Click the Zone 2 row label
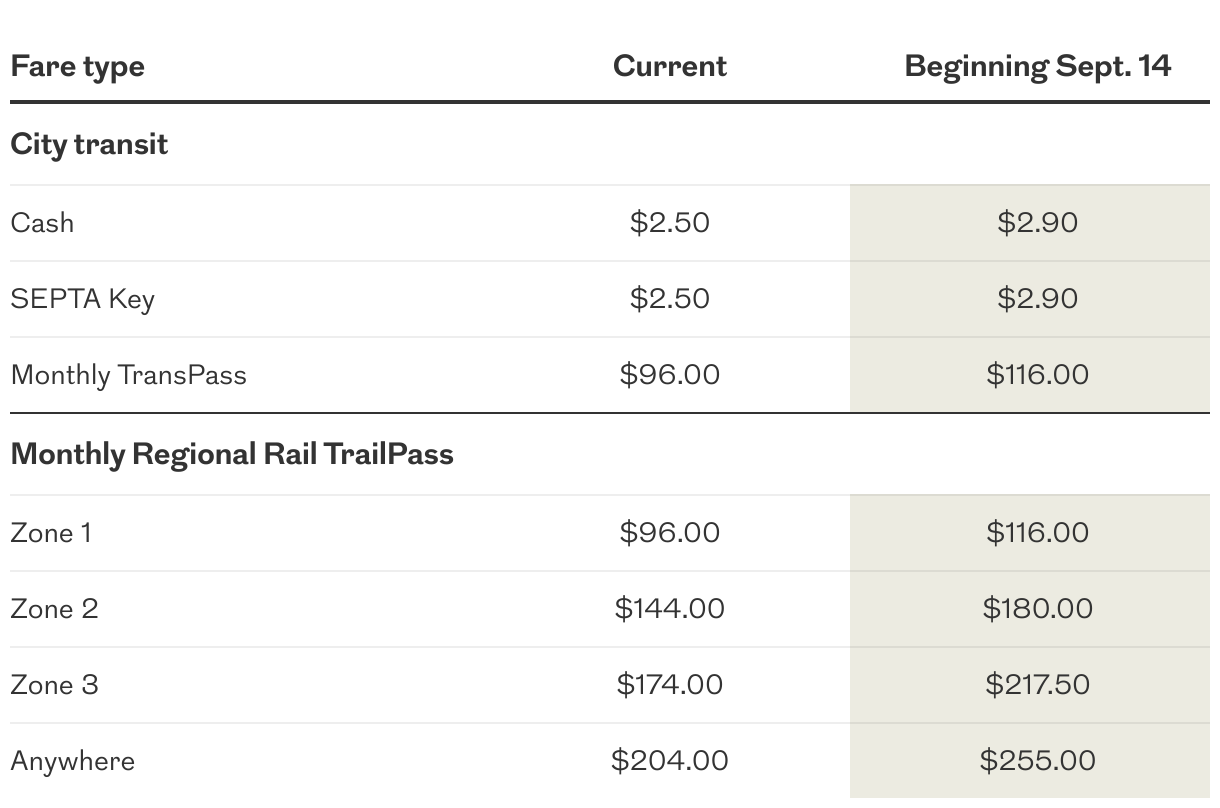The height and width of the screenshot is (808, 1220). point(54,609)
